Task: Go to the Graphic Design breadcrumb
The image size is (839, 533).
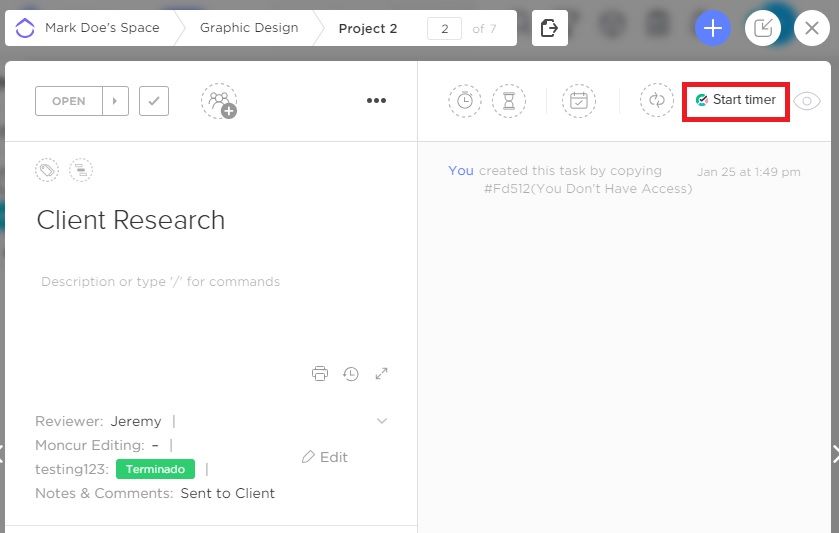Action: pos(249,28)
